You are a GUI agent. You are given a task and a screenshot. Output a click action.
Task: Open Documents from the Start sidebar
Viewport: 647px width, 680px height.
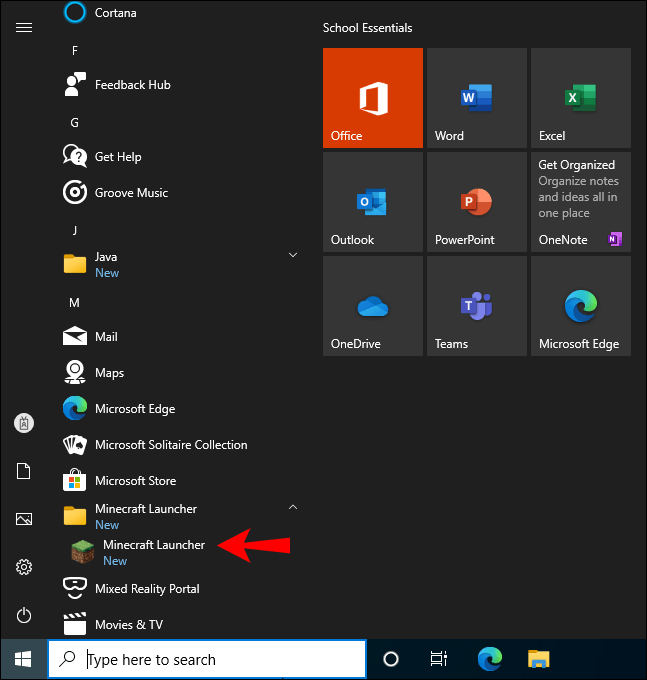[24, 471]
